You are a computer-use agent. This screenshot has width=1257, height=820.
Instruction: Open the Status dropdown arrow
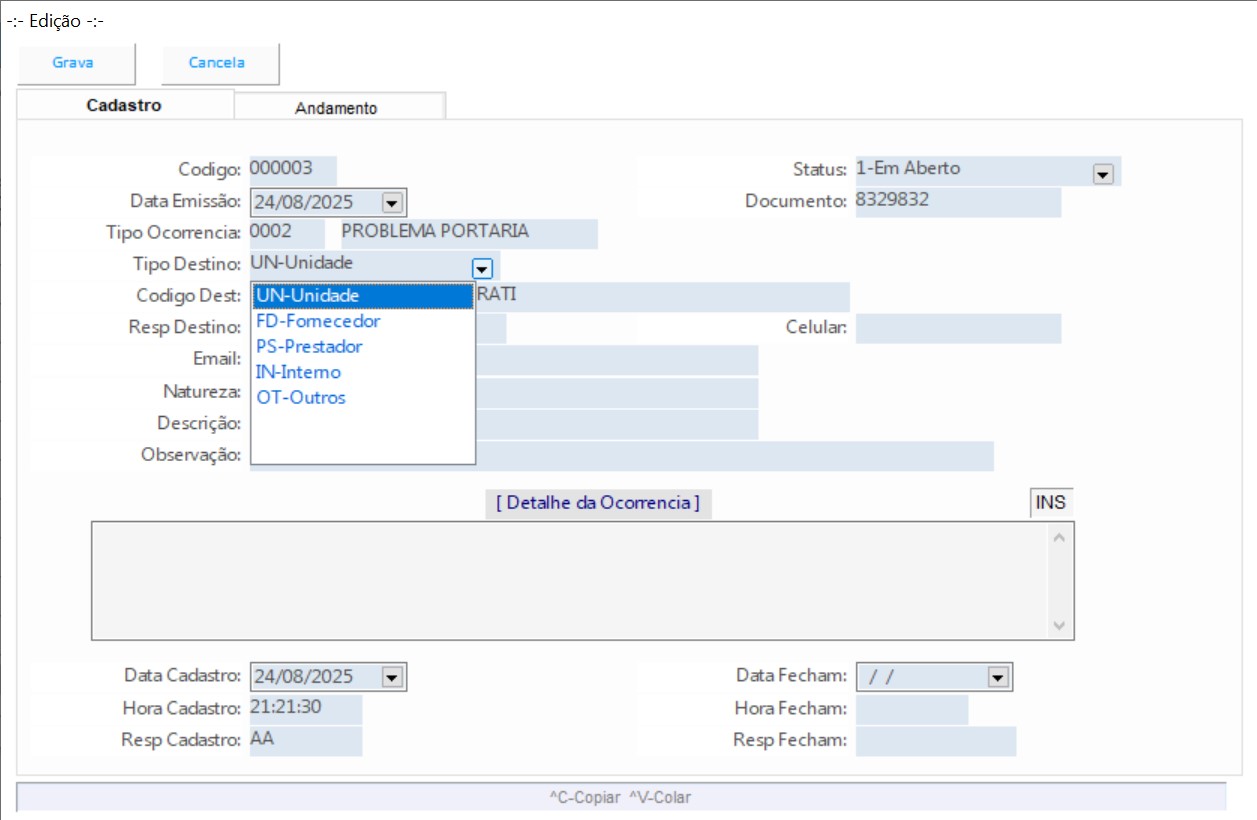pos(1103,174)
